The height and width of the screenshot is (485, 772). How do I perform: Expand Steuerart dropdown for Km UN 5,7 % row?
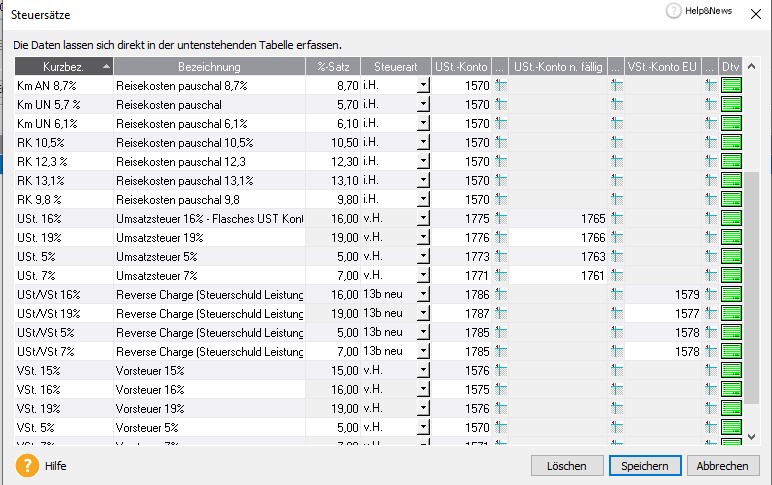(423, 105)
